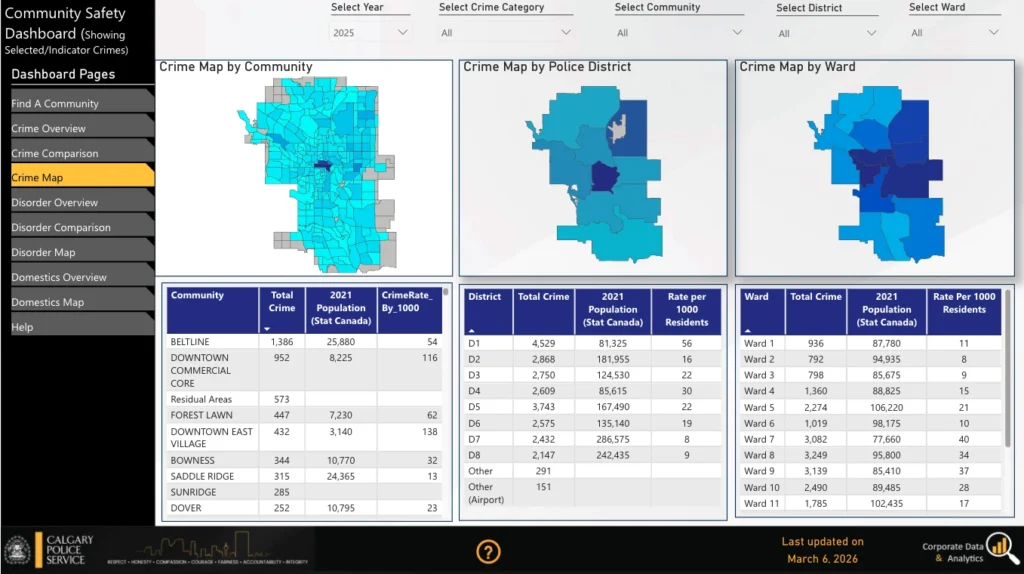Click the sort arrow under Ward column header
This screenshot has height=574, width=1024.
click(748, 329)
